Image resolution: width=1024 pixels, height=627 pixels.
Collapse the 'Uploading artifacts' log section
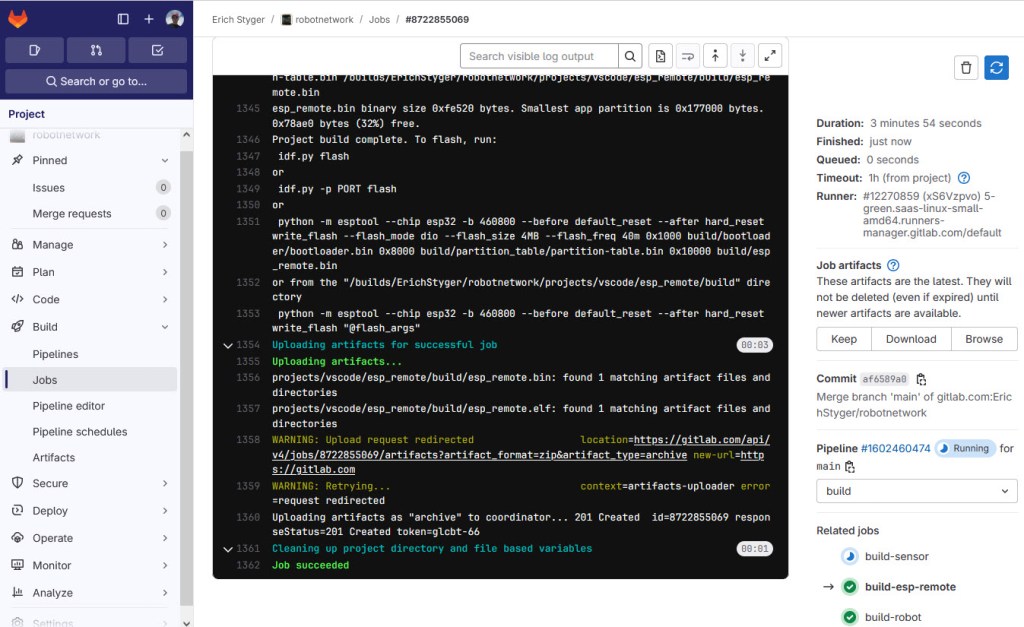click(229, 345)
